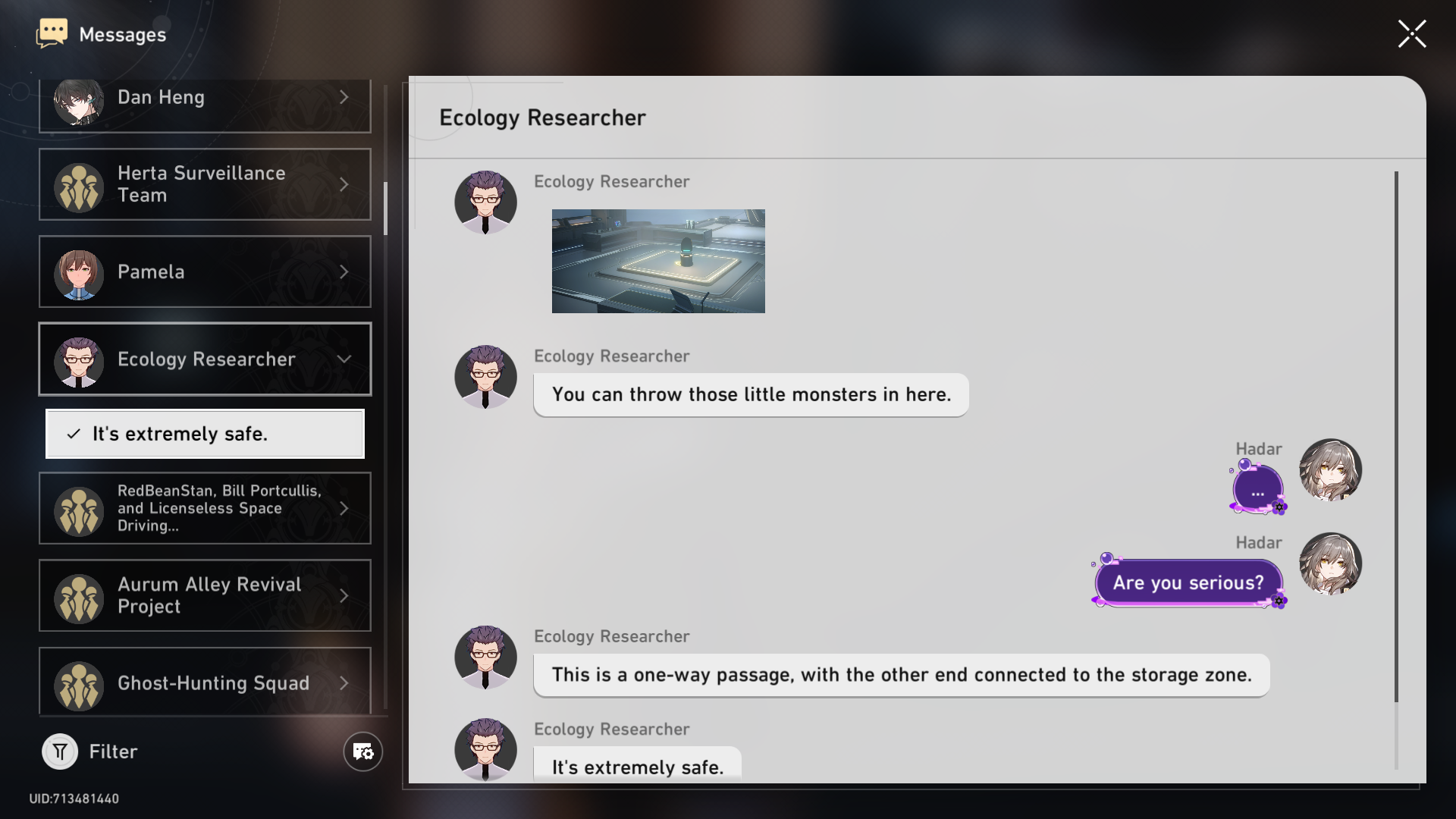This screenshot has height=819, width=1456.
Task: Open RedBeanStan, Bill Portcullis group chat
Action: (x=205, y=508)
